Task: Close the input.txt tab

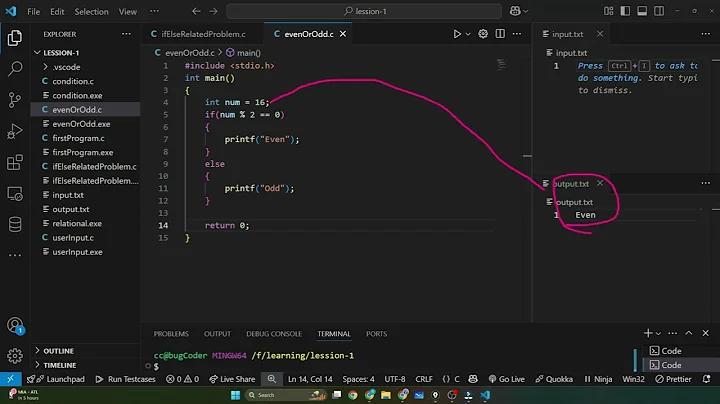Action: click(x=600, y=34)
